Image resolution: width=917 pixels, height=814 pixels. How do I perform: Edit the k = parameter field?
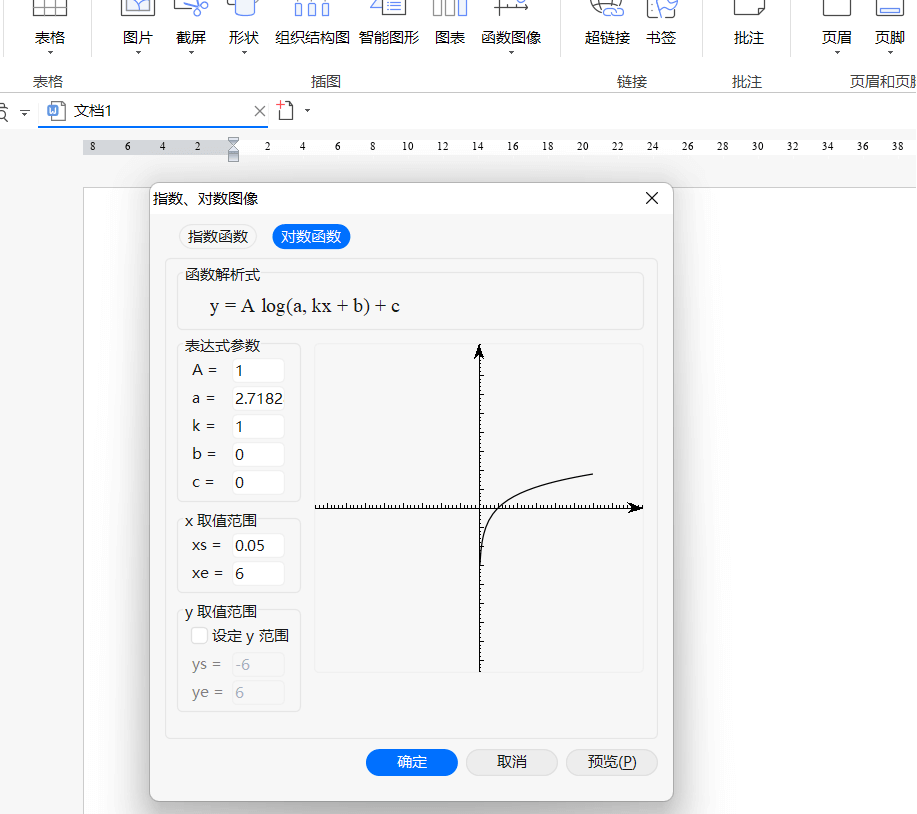point(258,426)
